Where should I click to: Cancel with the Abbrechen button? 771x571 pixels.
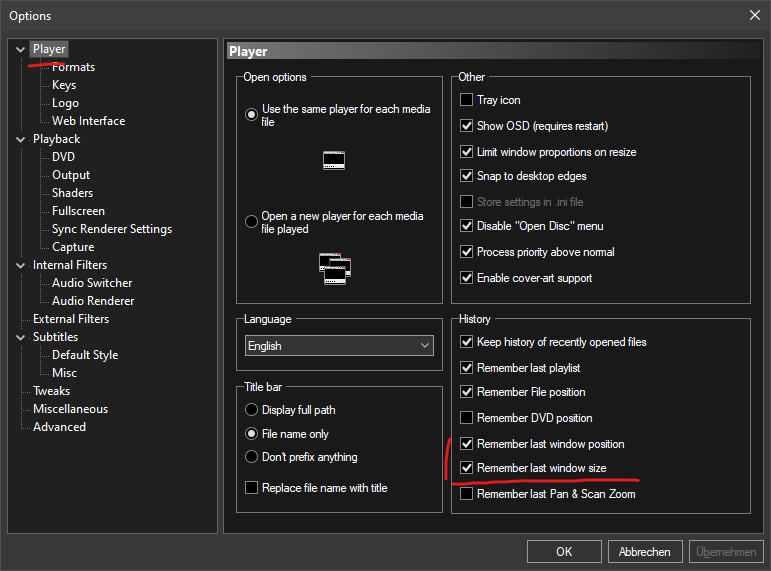tap(645, 551)
